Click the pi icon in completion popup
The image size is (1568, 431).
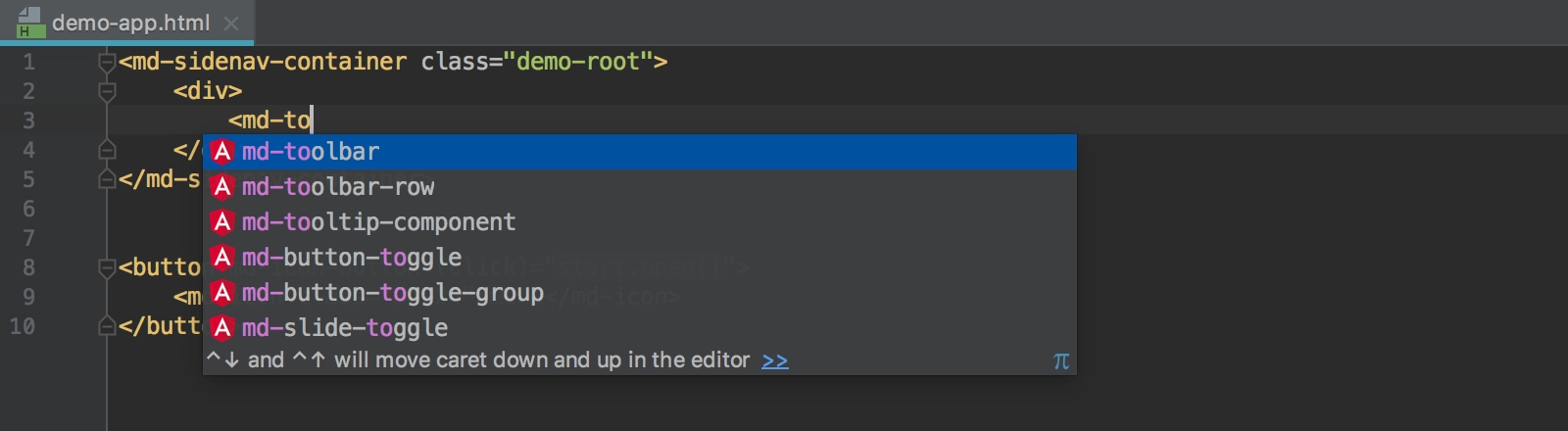coord(1060,361)
